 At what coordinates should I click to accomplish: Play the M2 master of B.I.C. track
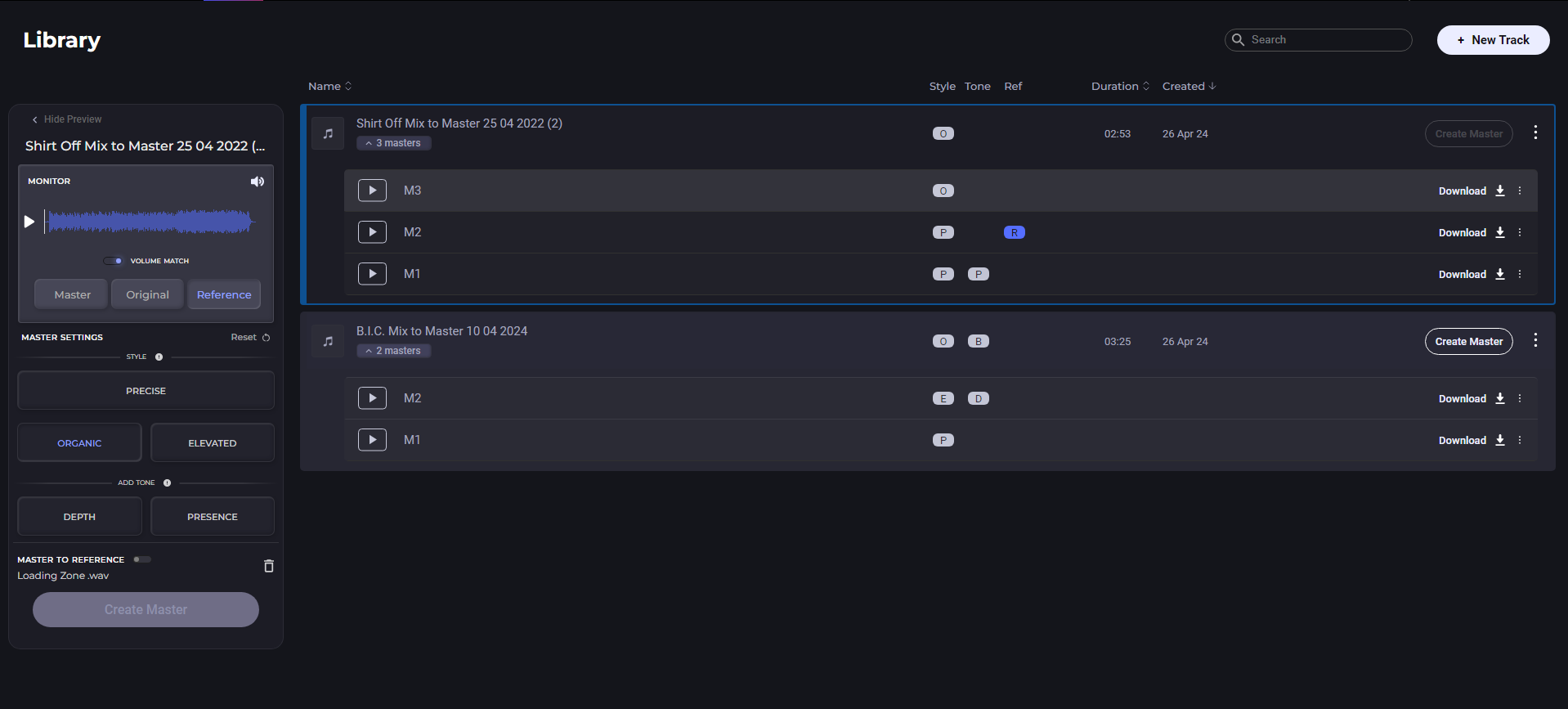click(372, 398)
